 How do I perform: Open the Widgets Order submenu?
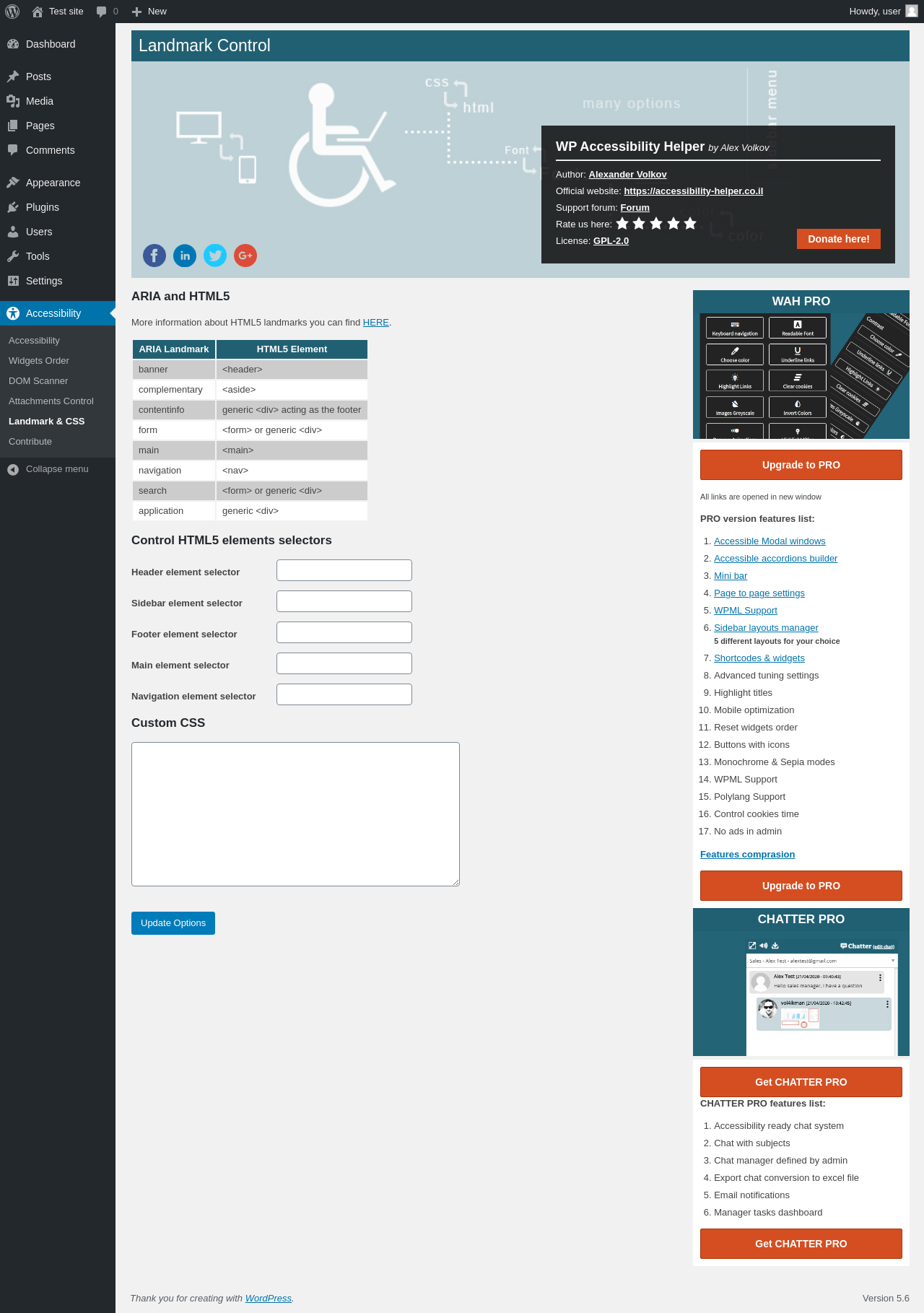pyautogui.click(x=39, y=361)
